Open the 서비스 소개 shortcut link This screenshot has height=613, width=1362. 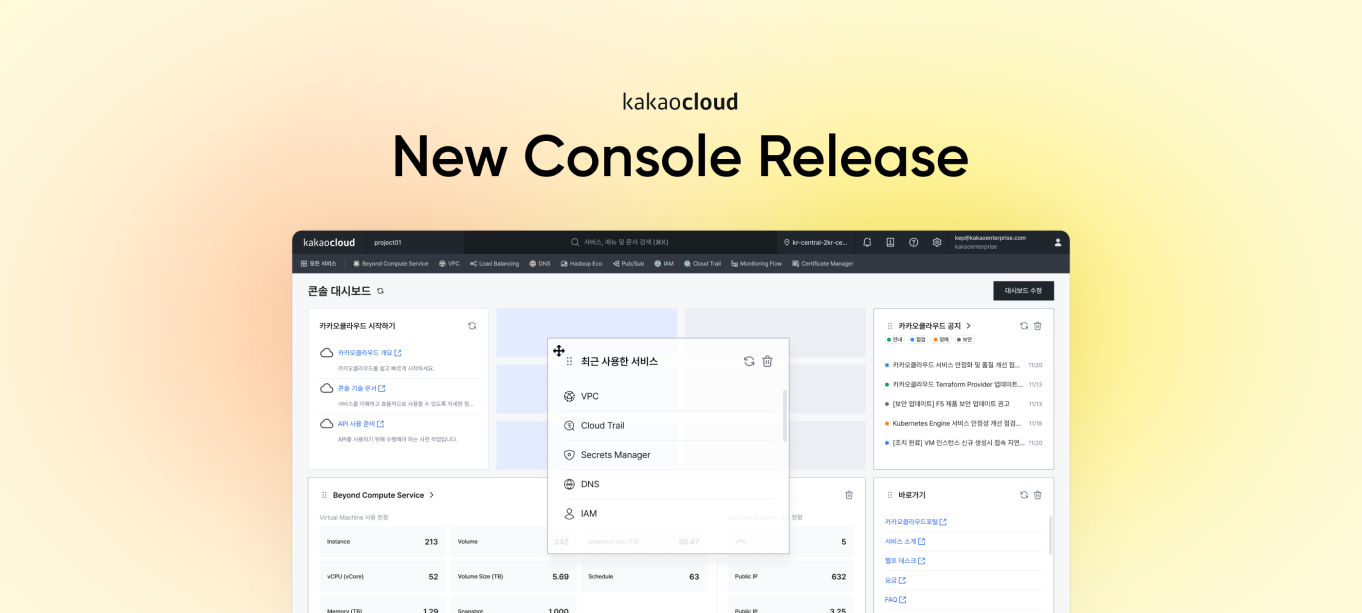(x=905, y=541)
